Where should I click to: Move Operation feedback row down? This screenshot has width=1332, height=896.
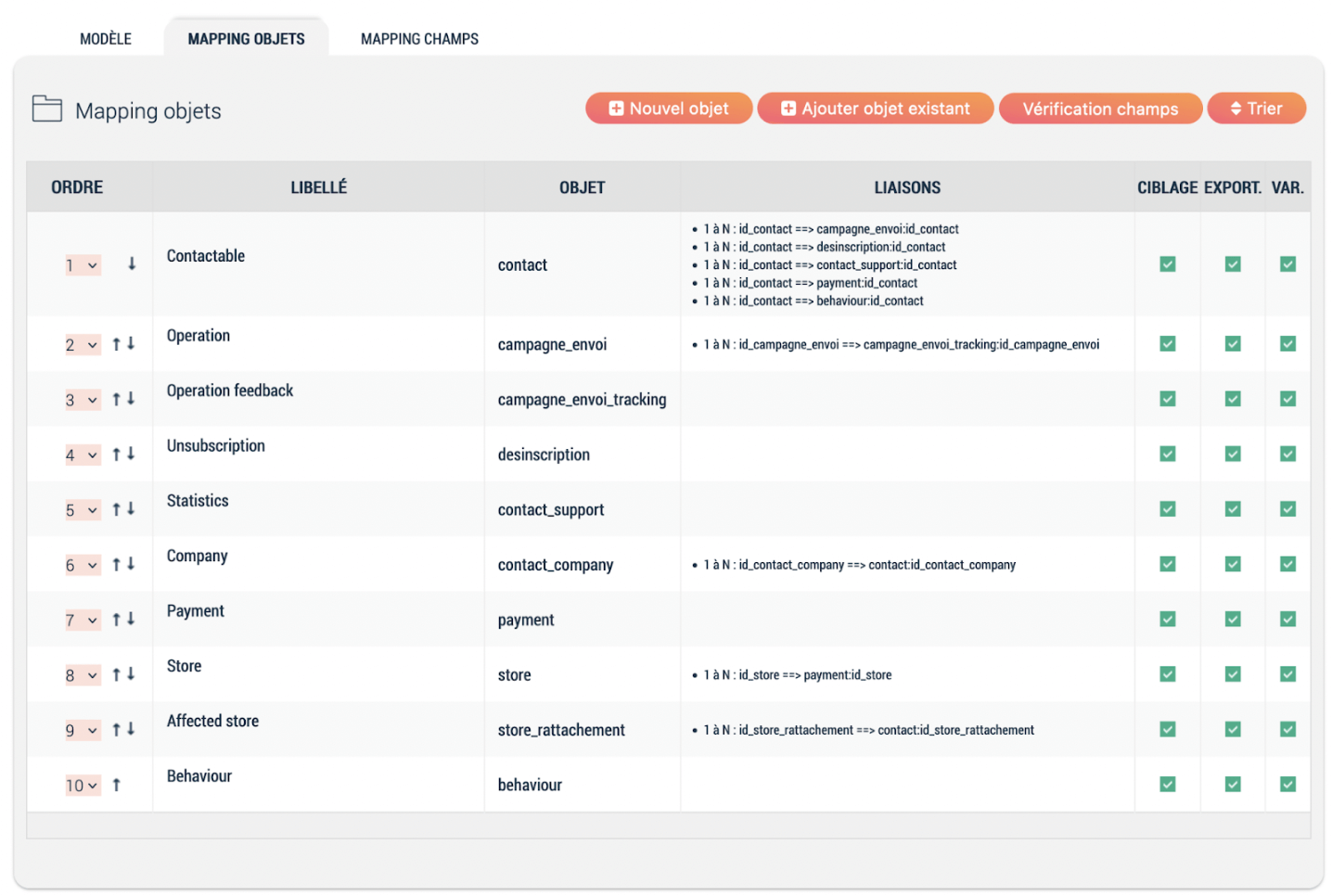(131, 399)
